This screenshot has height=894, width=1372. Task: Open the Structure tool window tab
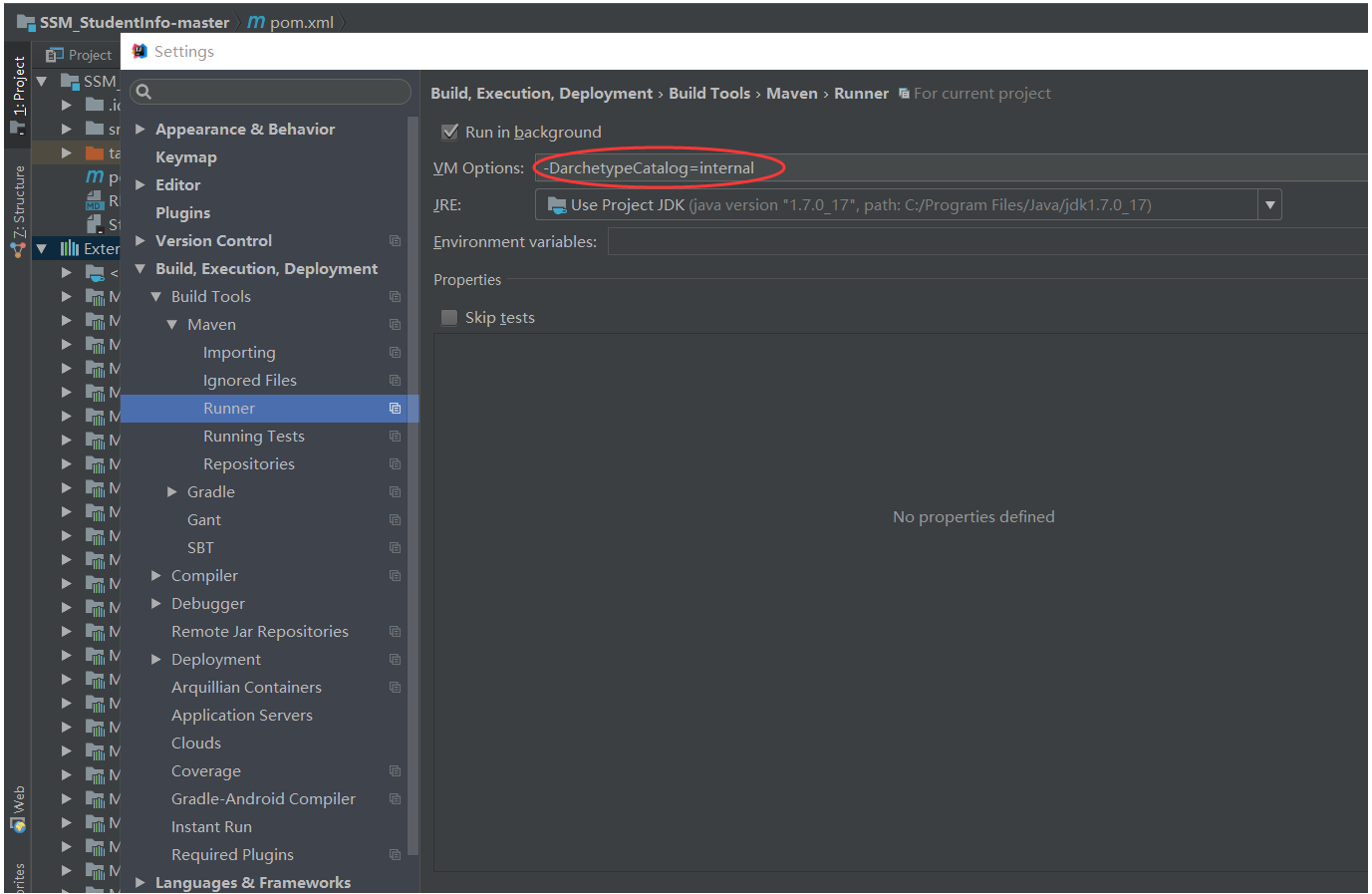(18, 210)
